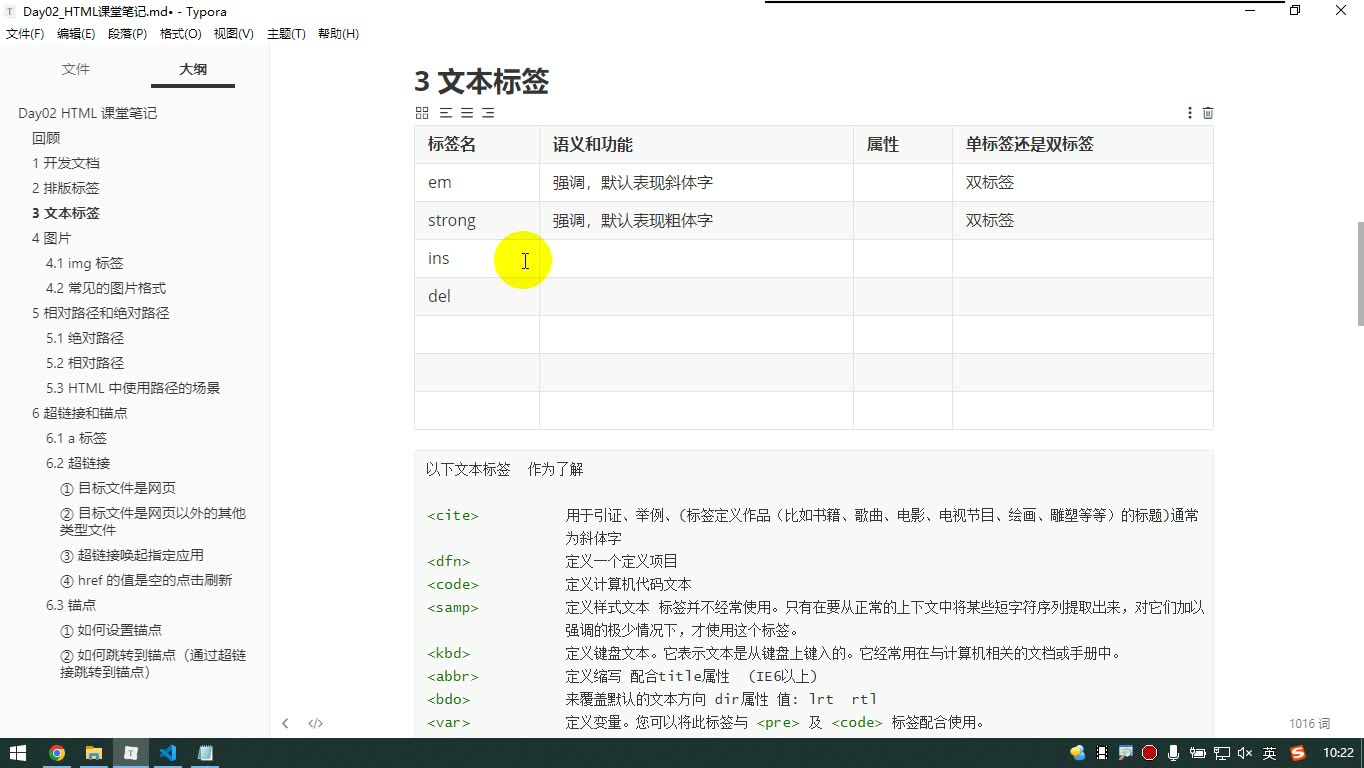Open the 视图(V) menu
Image resolution: width=1364 pixels, height=768 pixels.
pos(234,34)
